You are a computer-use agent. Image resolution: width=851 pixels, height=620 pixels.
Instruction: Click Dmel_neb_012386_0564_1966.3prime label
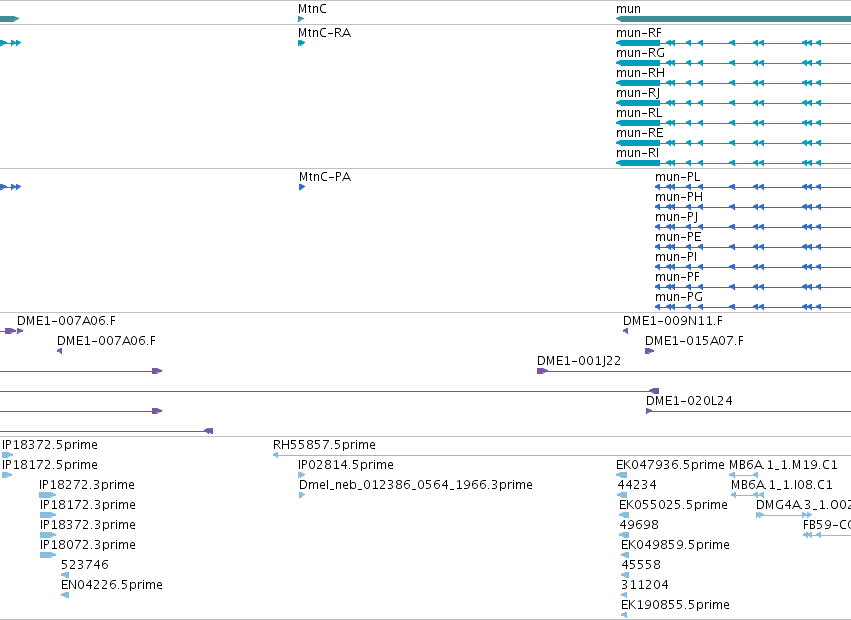coord(416,485)
